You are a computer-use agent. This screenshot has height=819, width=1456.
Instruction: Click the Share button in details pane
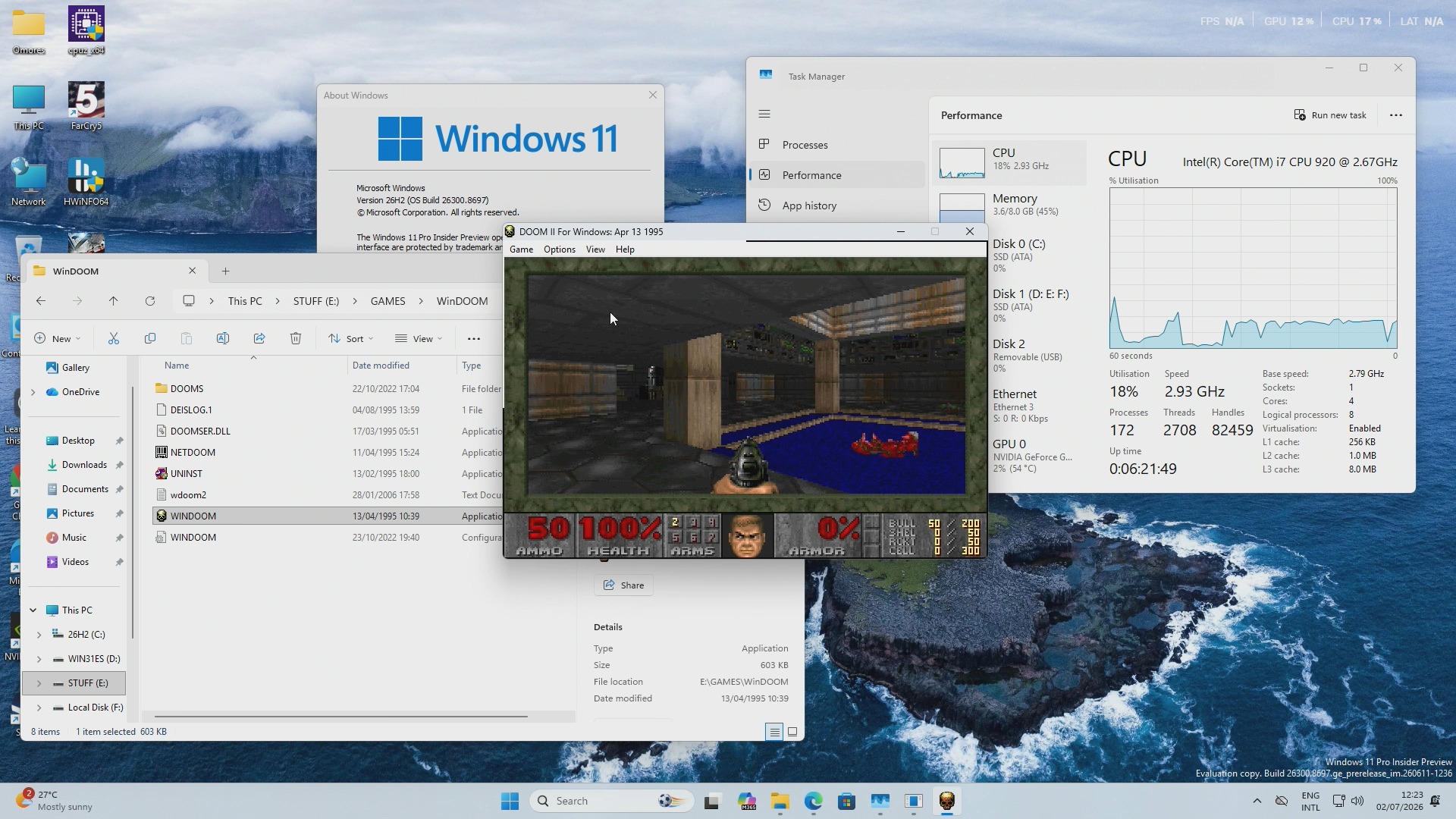click(x=623, y=585)
